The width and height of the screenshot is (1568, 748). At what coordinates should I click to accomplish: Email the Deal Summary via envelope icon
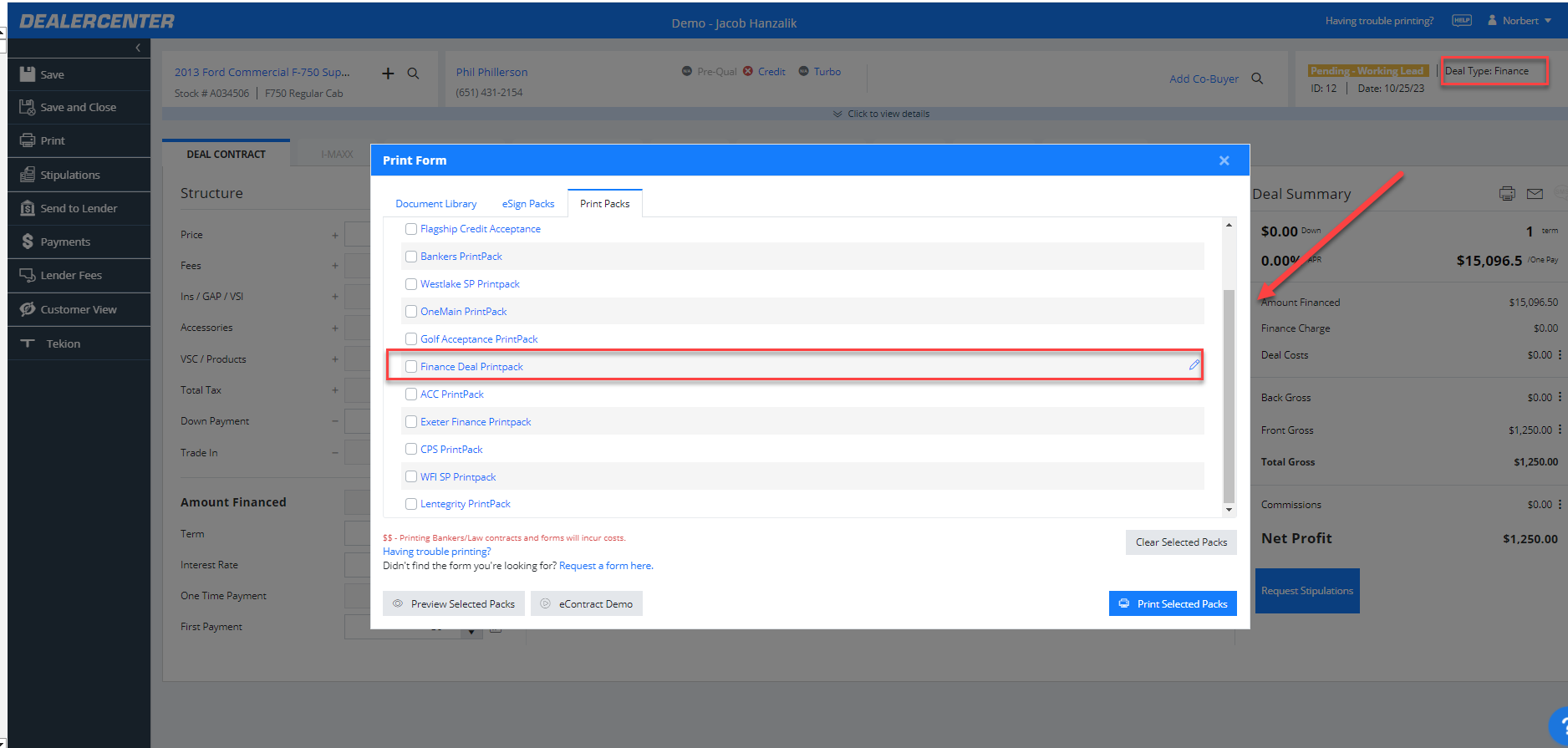tap(1535, 194)
